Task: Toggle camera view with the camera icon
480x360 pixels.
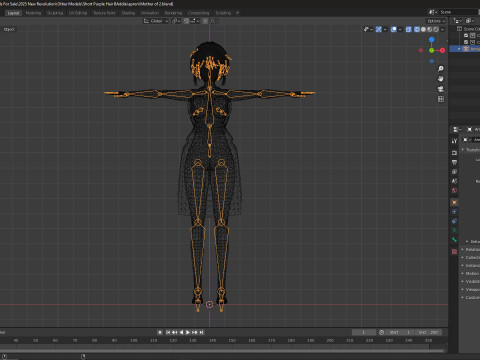Action: pos(441,89)
